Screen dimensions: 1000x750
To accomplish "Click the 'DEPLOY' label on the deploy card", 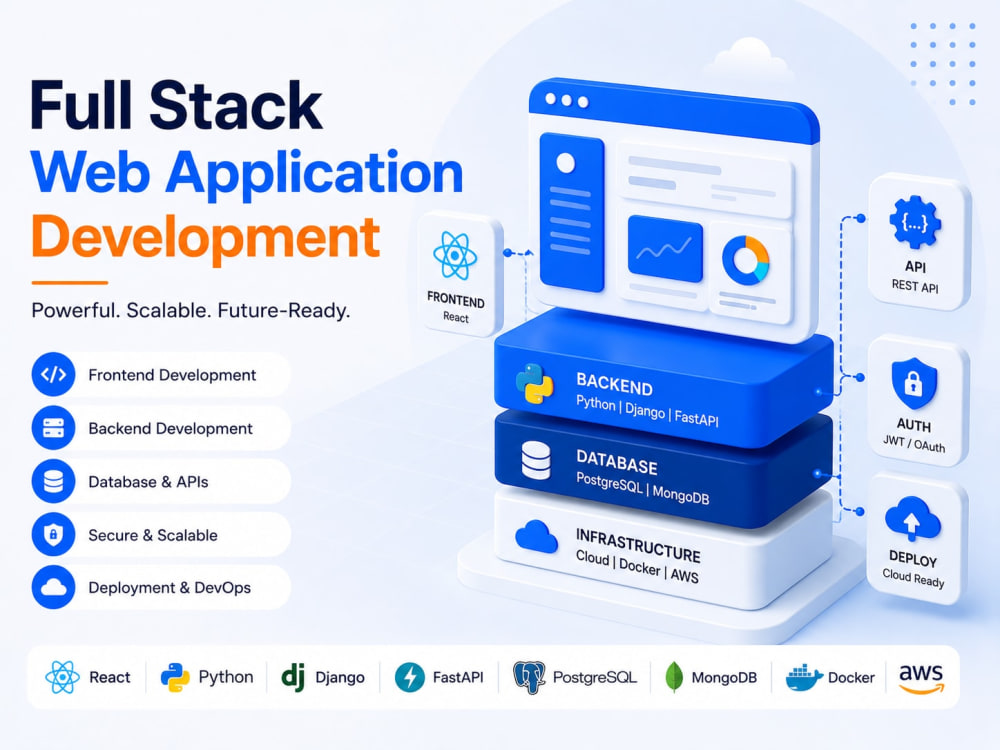I will tap(913, 559).
